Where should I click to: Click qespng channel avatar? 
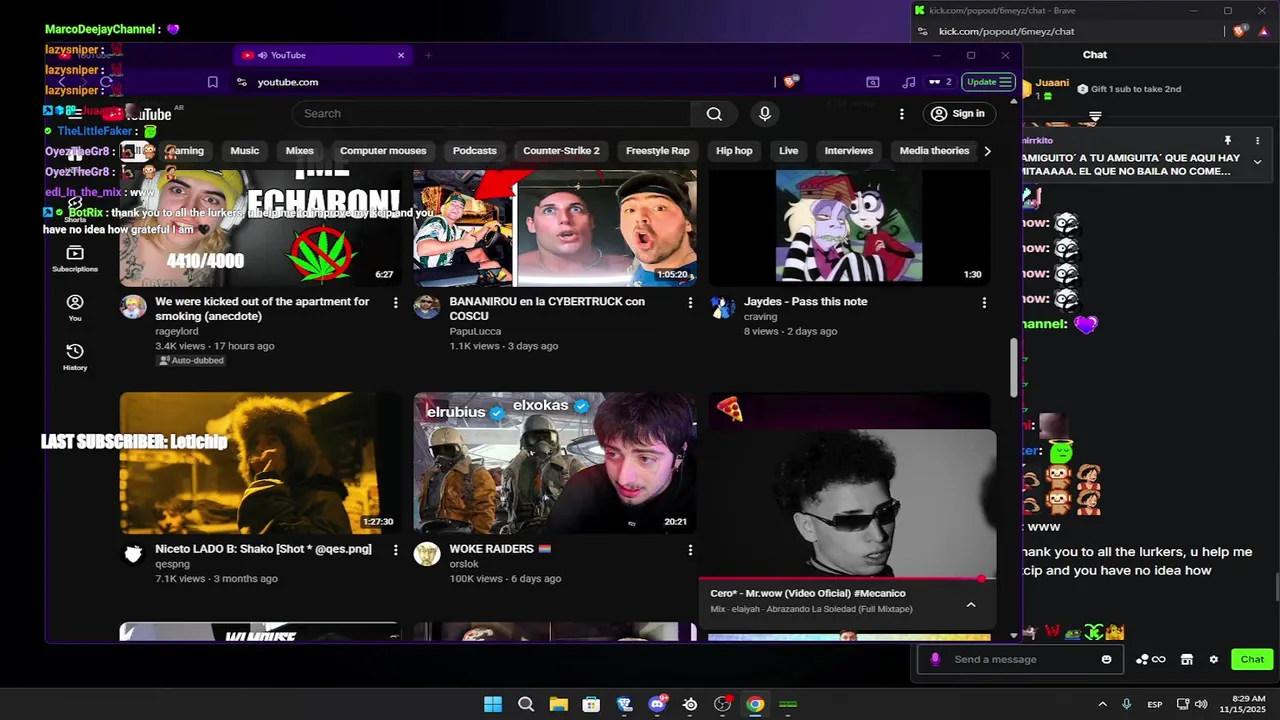click(x=133, y=554)
